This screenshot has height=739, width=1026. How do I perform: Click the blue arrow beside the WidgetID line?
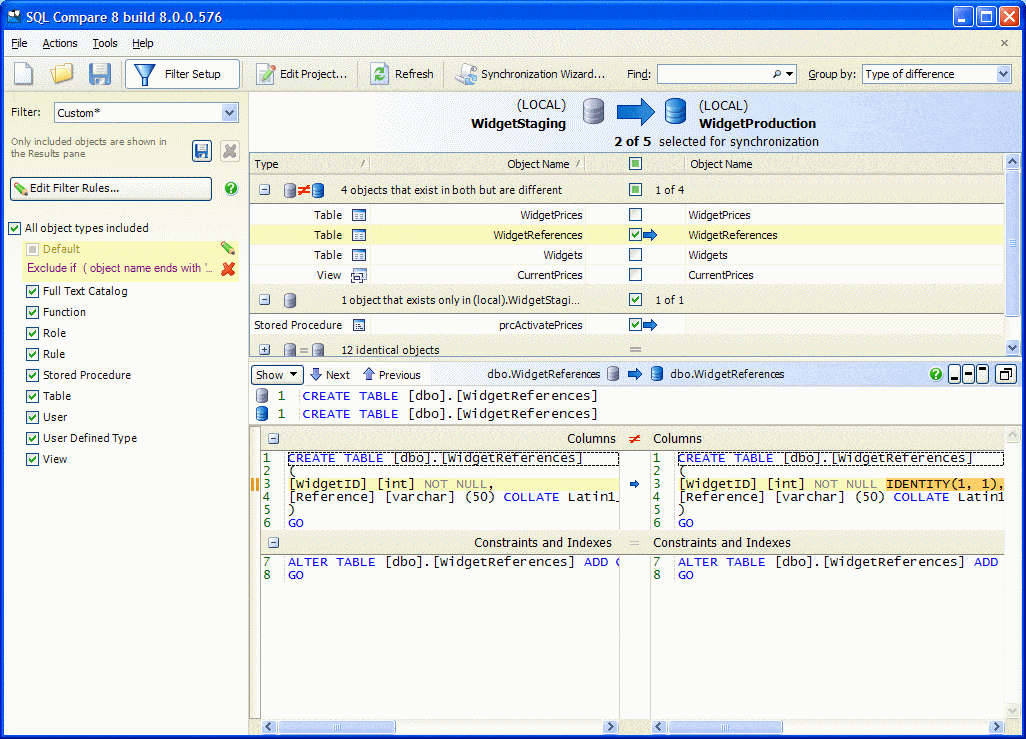(x=634, y=484)
